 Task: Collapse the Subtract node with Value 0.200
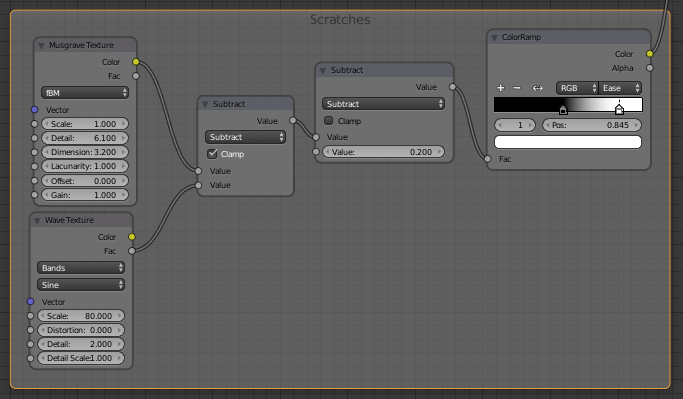(x=323, y=71)
